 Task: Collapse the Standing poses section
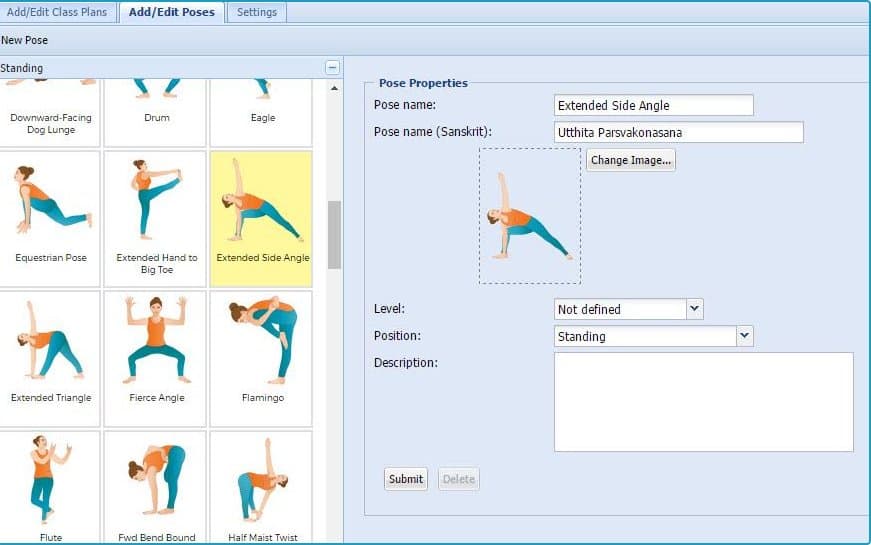coord(332,68)
